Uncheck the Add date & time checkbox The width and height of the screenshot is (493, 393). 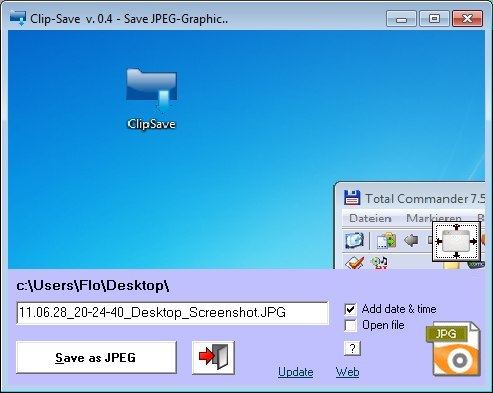click(350, 309)
